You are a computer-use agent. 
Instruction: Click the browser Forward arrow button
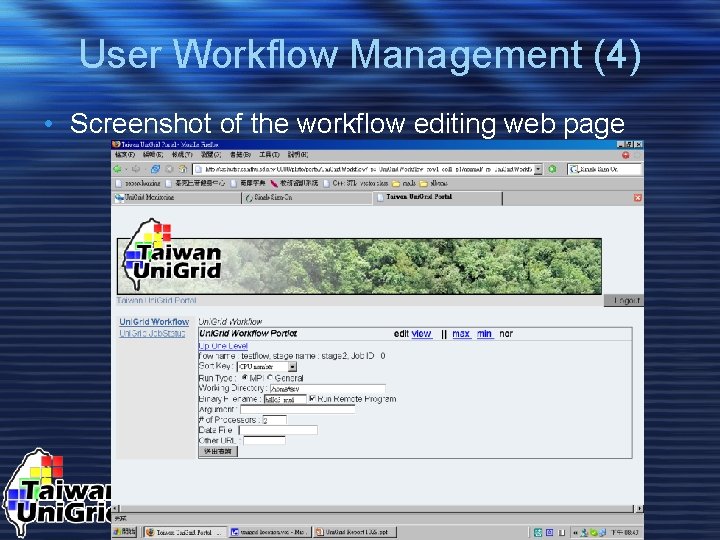(x=136, y=169)
